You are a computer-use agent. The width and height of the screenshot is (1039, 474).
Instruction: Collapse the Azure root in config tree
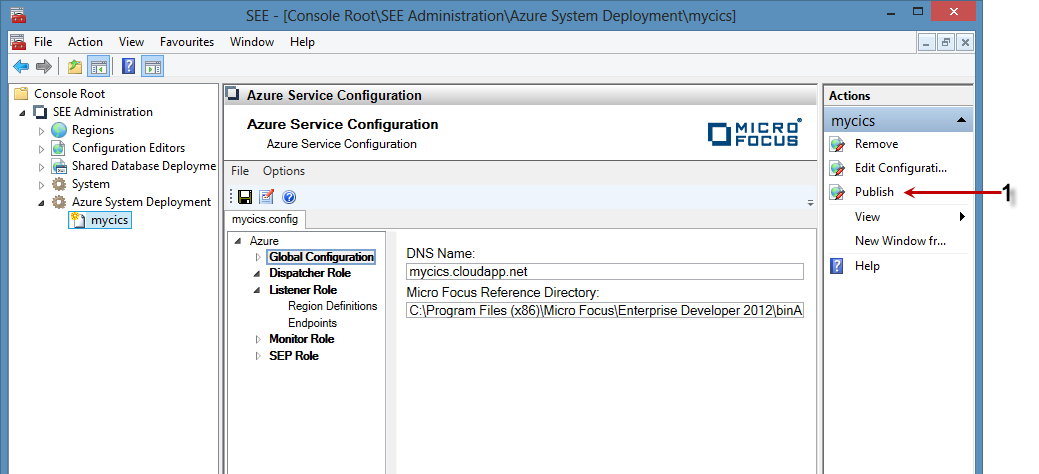[x=239, y=241]
